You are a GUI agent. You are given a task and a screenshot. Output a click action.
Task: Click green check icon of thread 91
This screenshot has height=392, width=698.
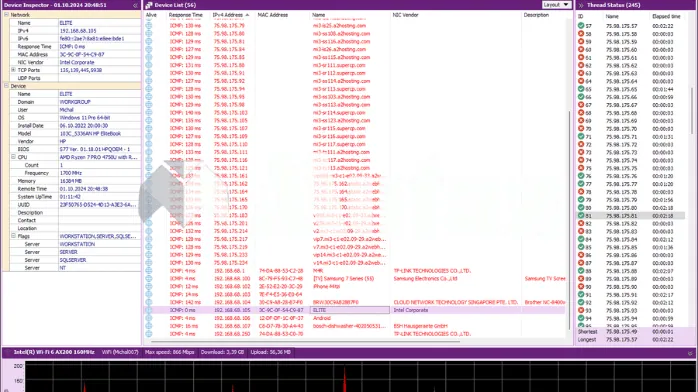coord(581,295)
